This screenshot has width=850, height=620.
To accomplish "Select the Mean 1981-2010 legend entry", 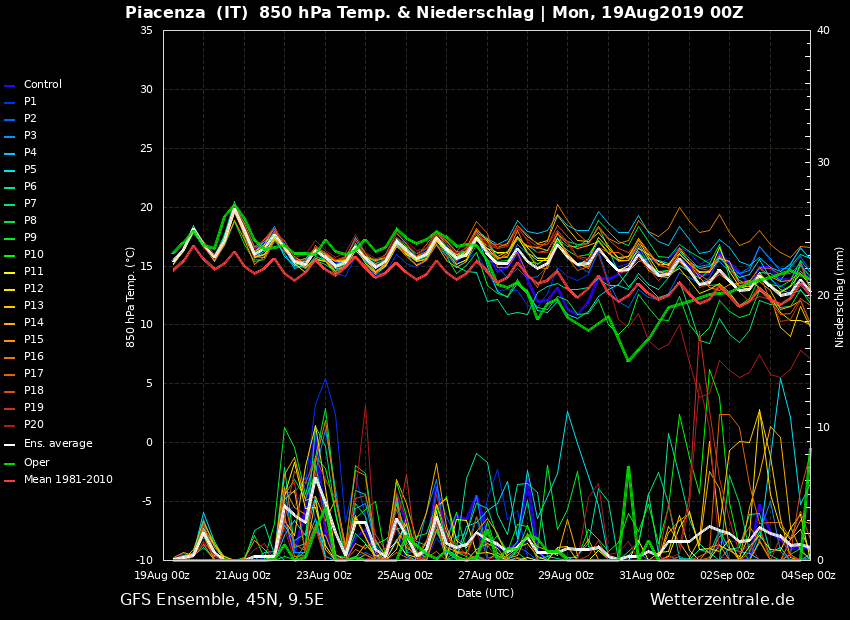I will [x=67, y=480].
